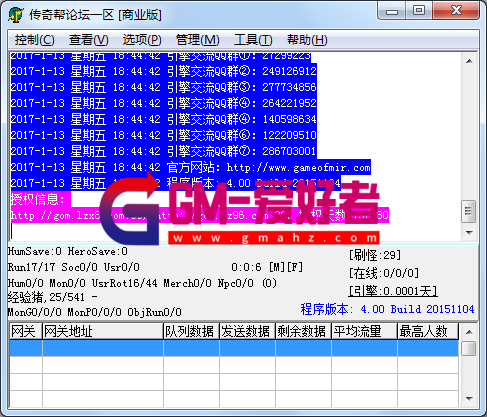Click the 最高人数 column header
This screenshot has width=487, height=417.
point(428,331)
